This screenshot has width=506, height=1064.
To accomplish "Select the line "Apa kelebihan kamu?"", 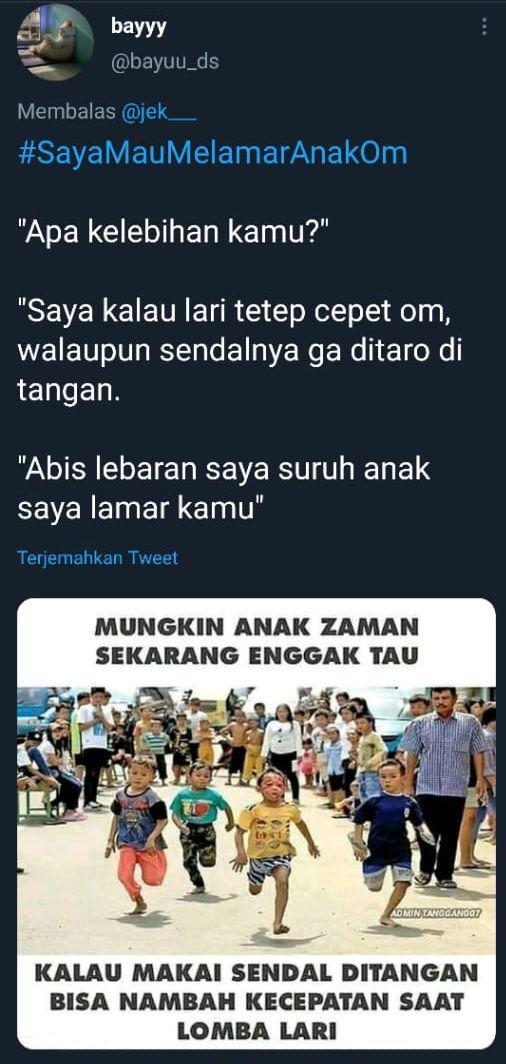I will [x=173, y=233].
